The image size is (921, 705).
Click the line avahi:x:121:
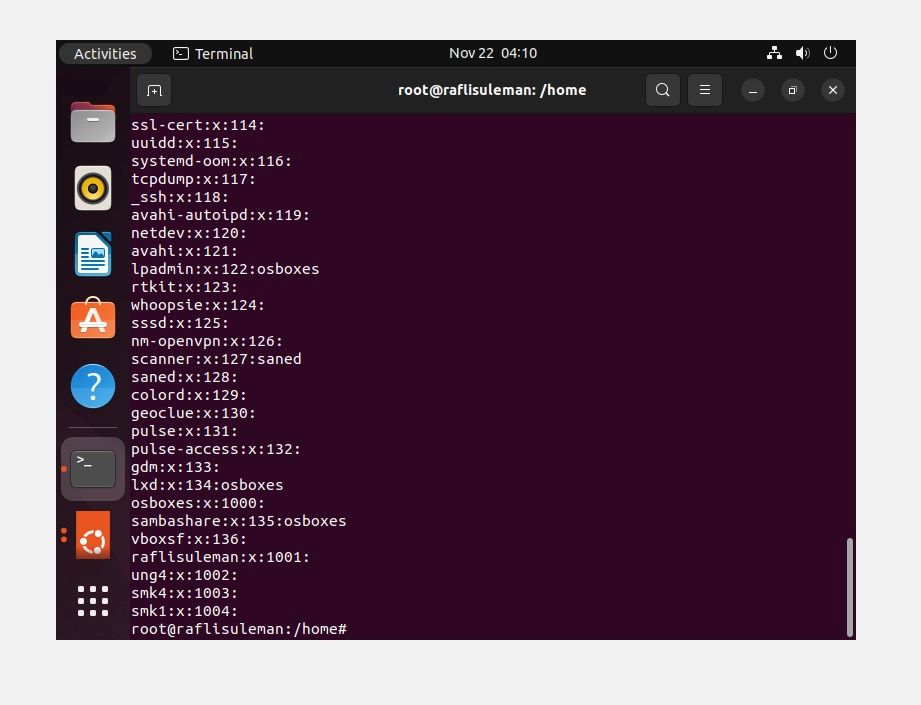click(184, 251)
